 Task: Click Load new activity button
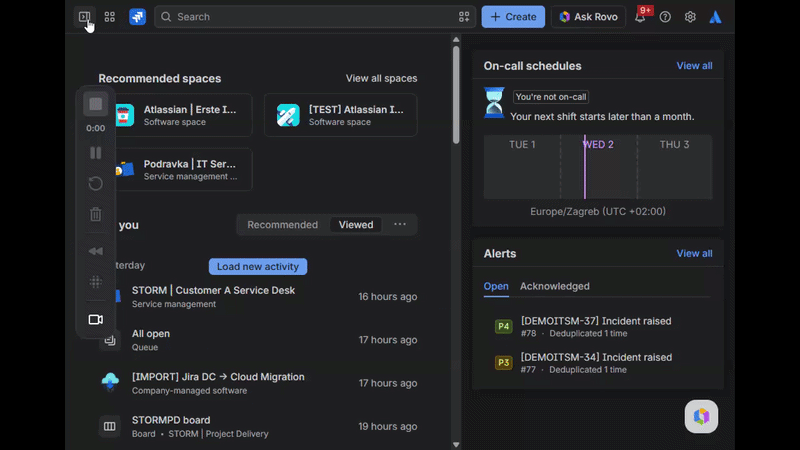tap(258, 266)
